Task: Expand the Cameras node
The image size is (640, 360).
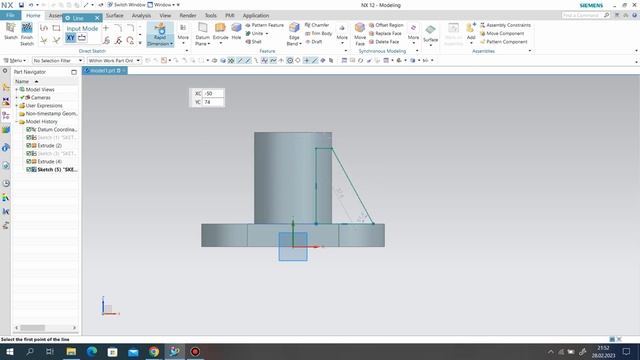Action: (x=17, y=98)
